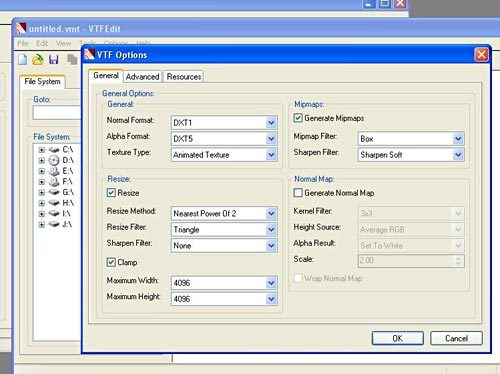Select the I:\ drive icon

coord(54,214)
